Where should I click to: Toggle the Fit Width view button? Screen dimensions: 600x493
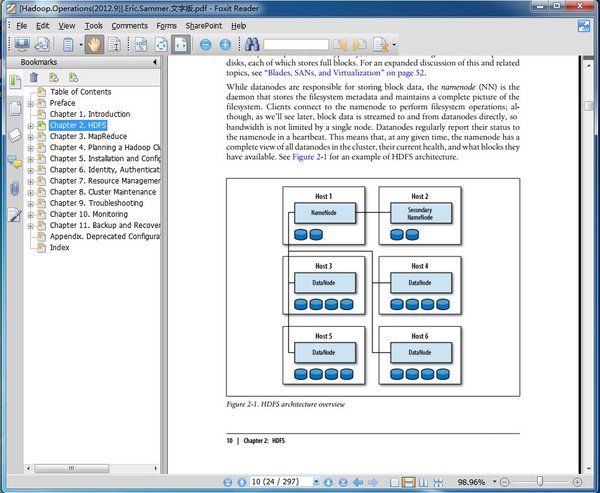click(181, 44)
